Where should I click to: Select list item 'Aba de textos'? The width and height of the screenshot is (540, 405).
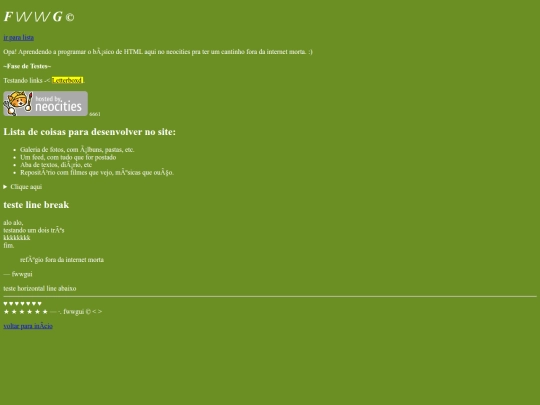point(56,165)
